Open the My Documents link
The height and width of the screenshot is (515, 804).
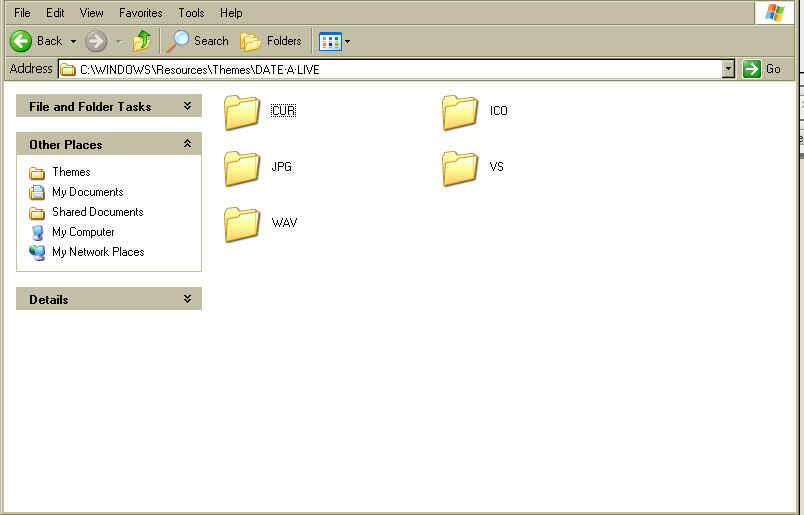click(88, 192)
